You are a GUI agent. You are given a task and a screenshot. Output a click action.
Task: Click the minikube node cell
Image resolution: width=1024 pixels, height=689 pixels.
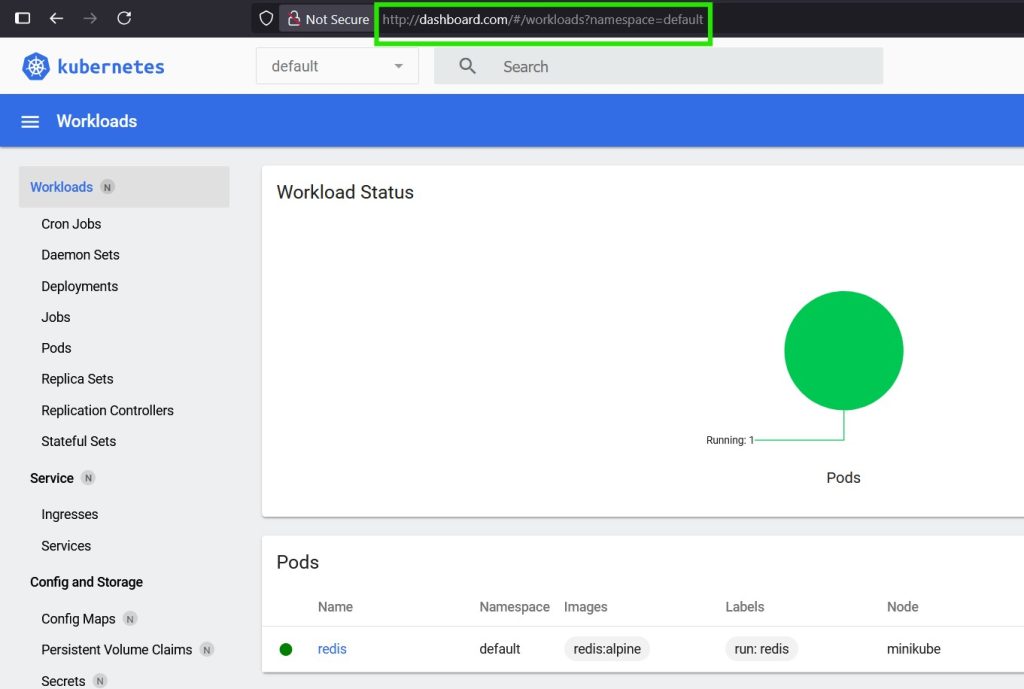[914, 649]
